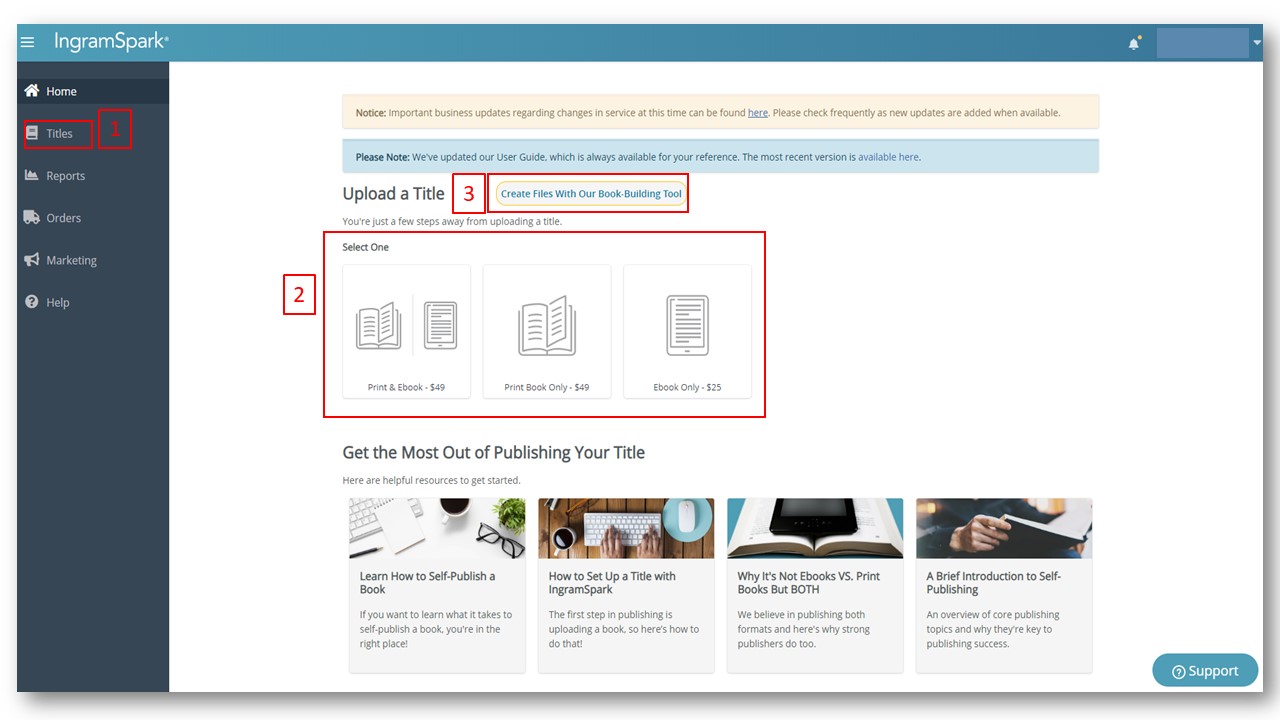
Task: Click the Help question mark icon
Action: (32, 302)
